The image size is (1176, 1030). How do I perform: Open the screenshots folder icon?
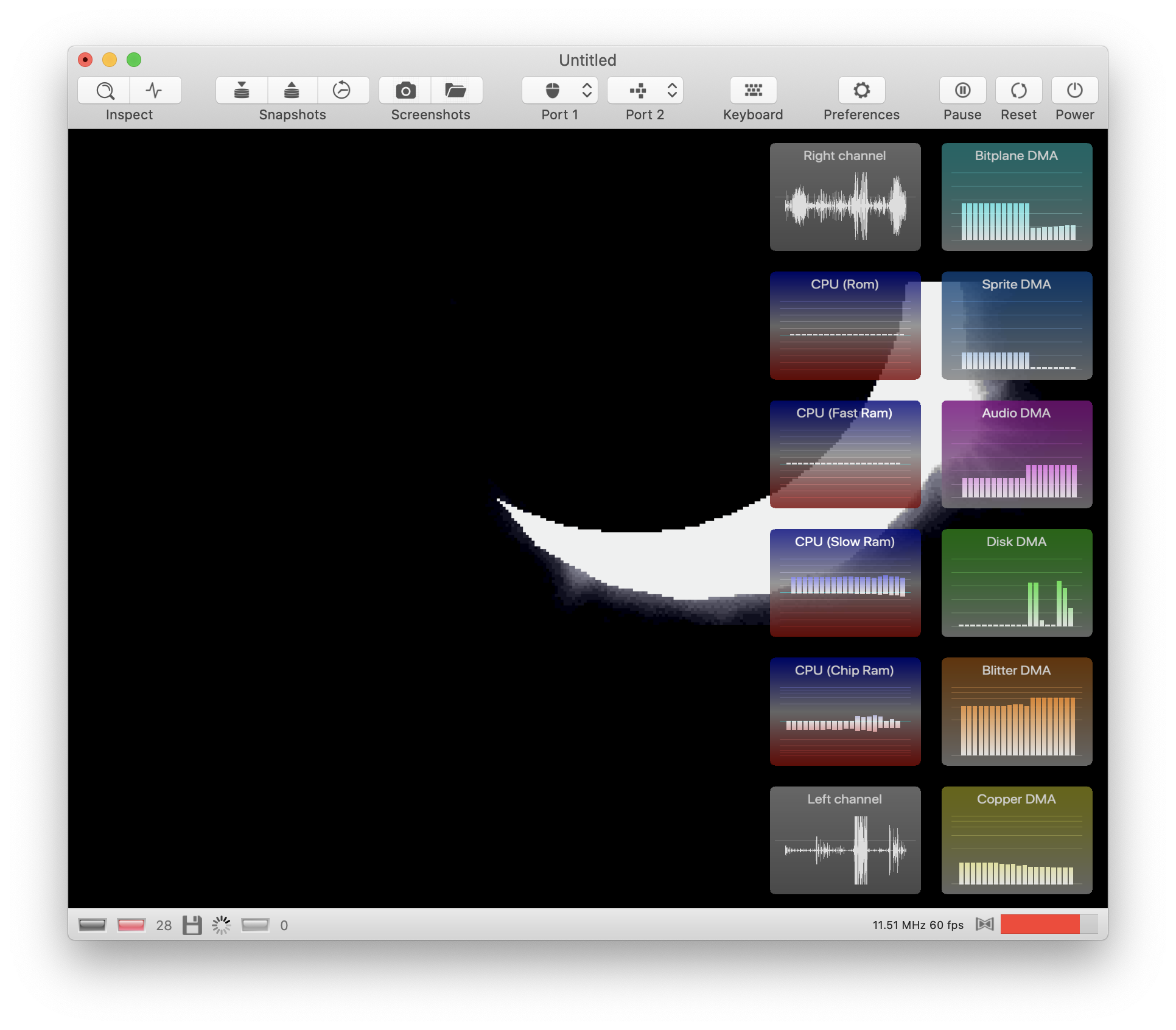[457, 91]
